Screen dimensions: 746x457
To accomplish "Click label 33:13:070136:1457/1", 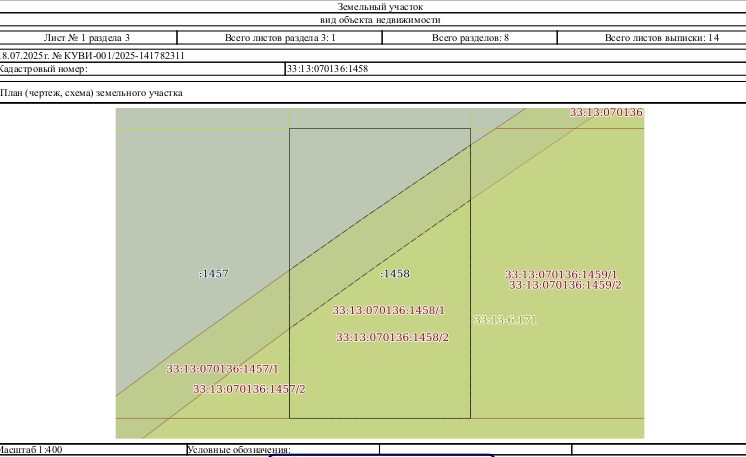I will point(222,369).
